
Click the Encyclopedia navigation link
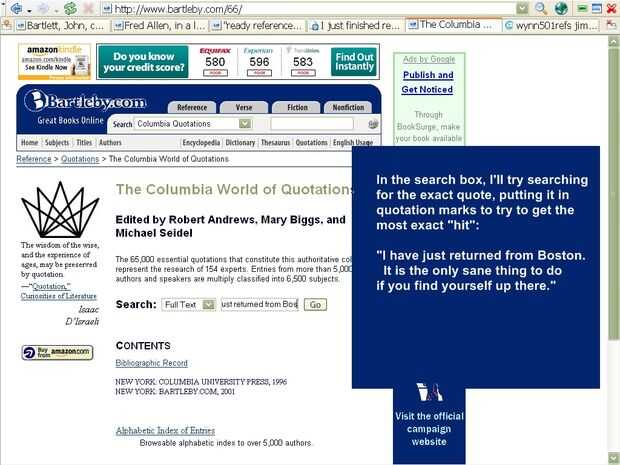(201, 142)
